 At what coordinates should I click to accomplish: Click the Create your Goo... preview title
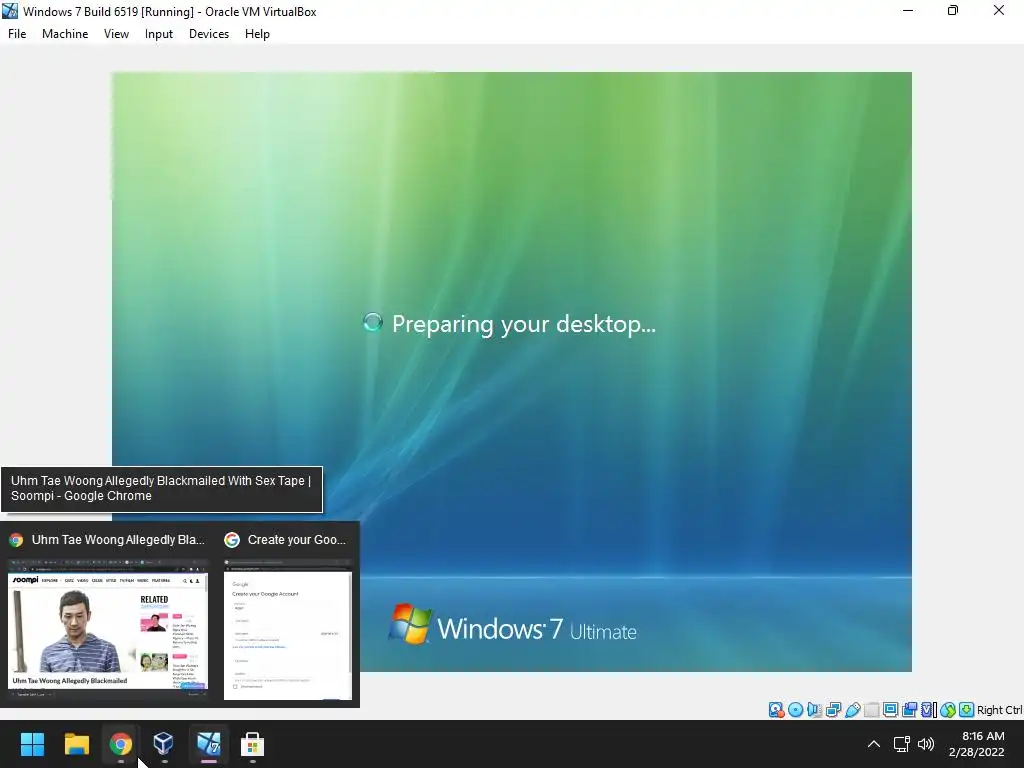click(x=296, y=540)
